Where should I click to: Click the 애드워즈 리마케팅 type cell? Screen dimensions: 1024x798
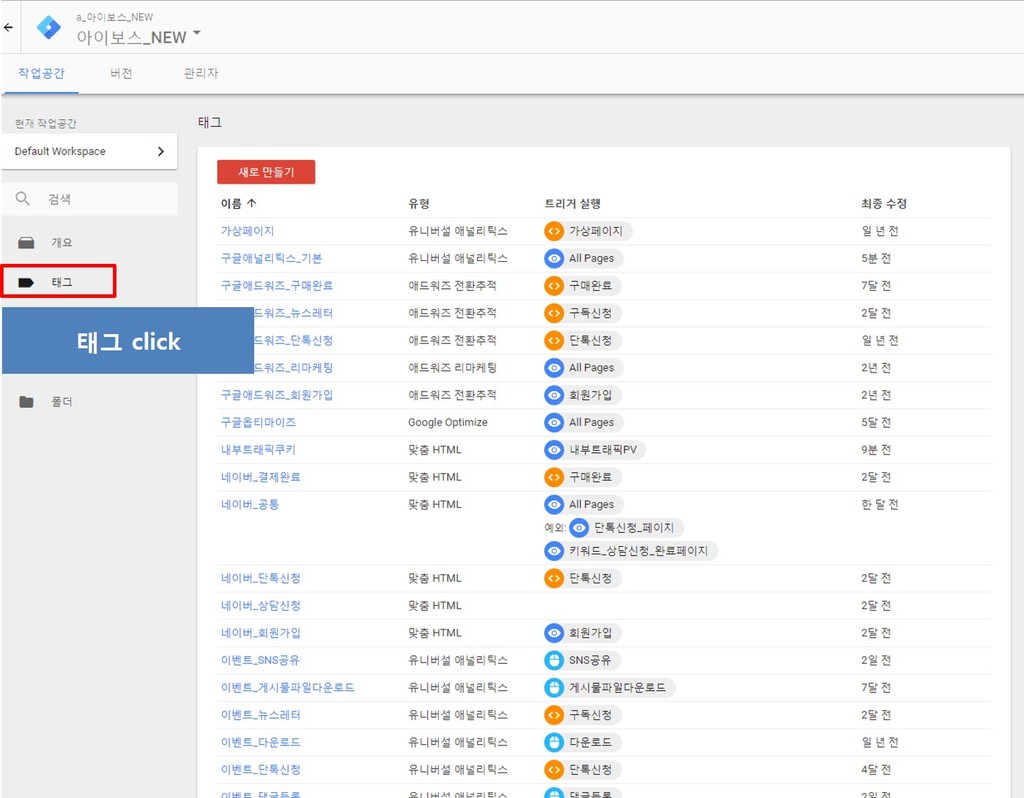[453, 368]
